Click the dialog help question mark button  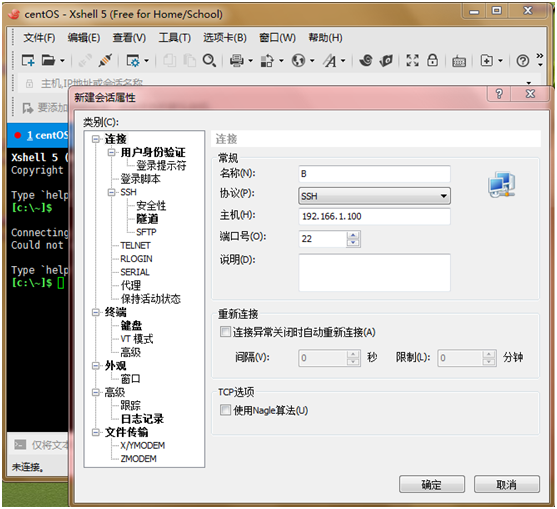click(499, 94)
